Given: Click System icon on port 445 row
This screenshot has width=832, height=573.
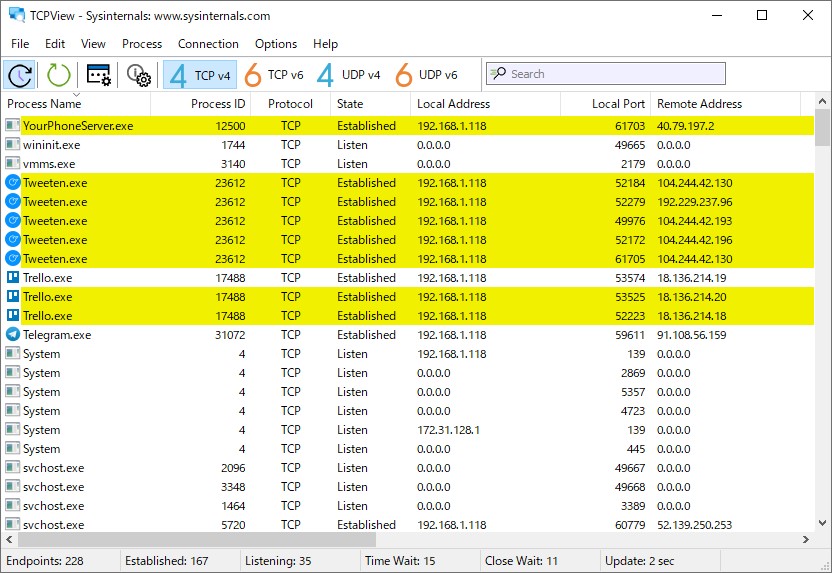Looking at the screenshot, I should point(12,449).
